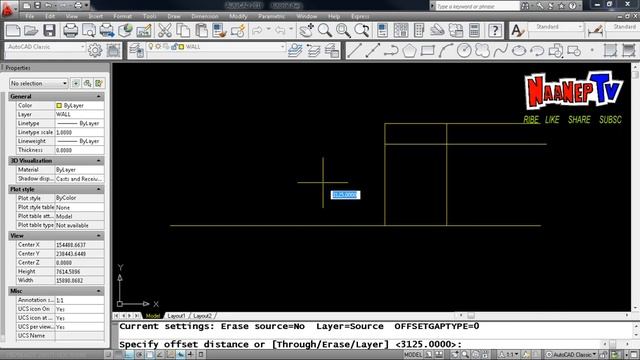The width and height of the screenshot is (640, 360).
Task: Click the Publish icon
Action: (107, 31)
